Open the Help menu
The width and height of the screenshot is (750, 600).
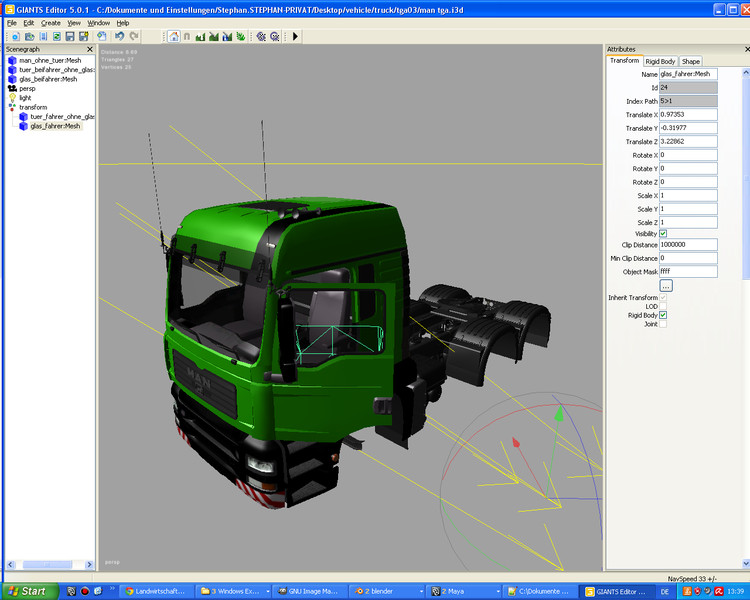click(x=123, y=23)
